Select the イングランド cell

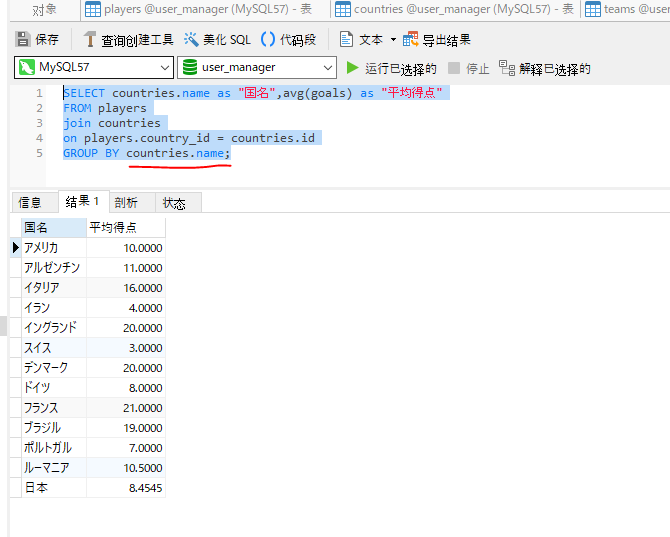(x=54, y=328)
